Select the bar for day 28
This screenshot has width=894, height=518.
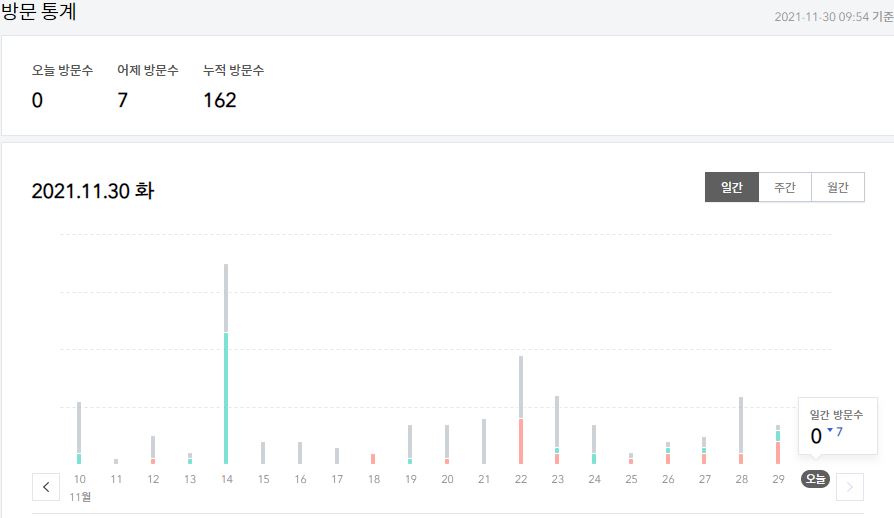click(741, 430)
